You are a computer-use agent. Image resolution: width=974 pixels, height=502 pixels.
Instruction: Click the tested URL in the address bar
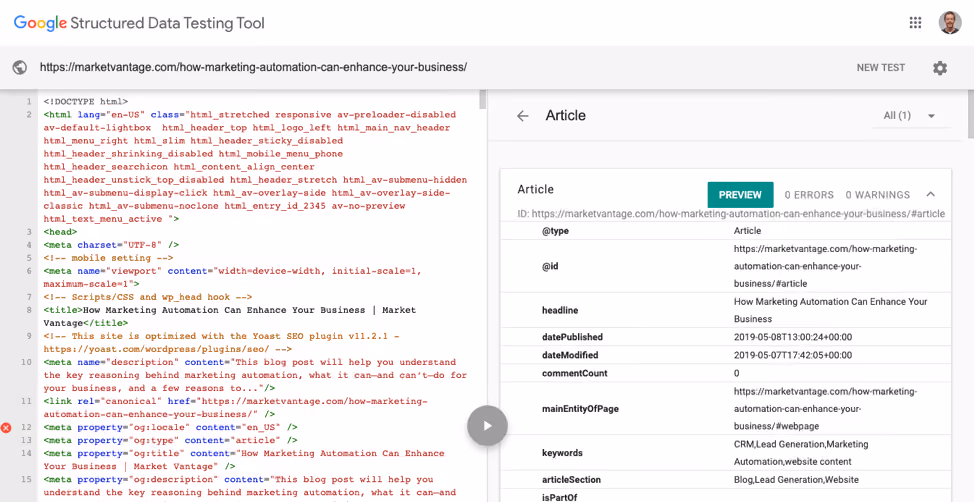click(253, 67)
